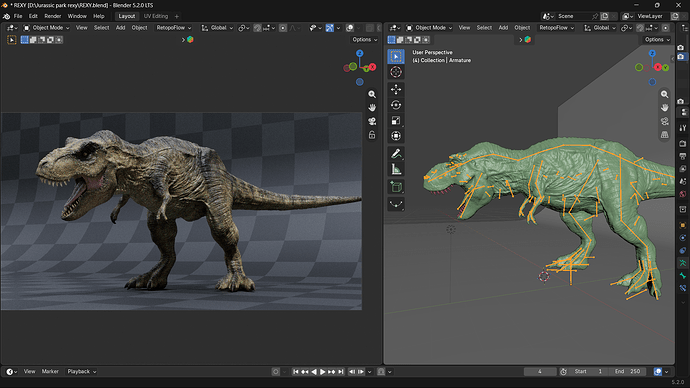Toggle snapping magnet in left viewport header
Viewport: 690px width, 388px height.
click(x=257, y=28)
